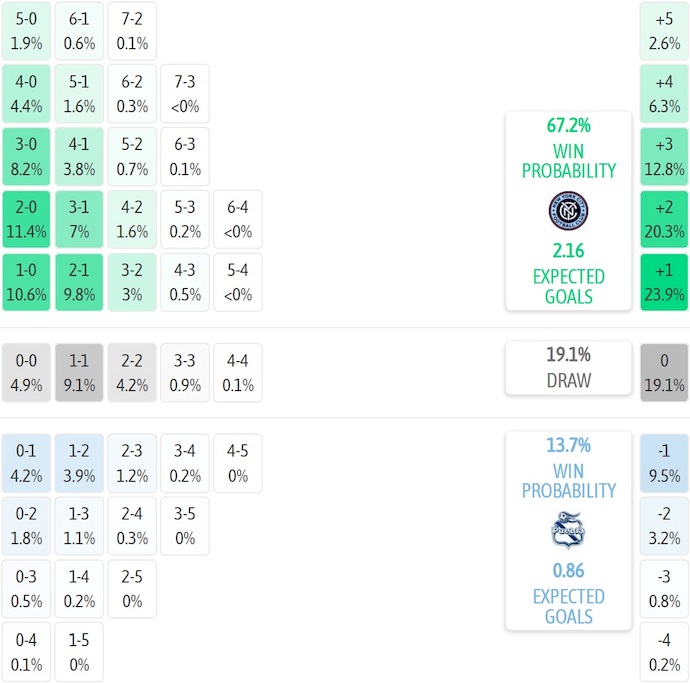Choose the 0 margin draw tile

664,372
